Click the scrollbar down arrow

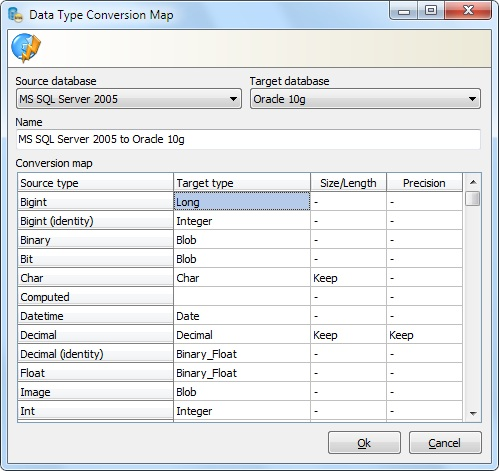[473, 413]
